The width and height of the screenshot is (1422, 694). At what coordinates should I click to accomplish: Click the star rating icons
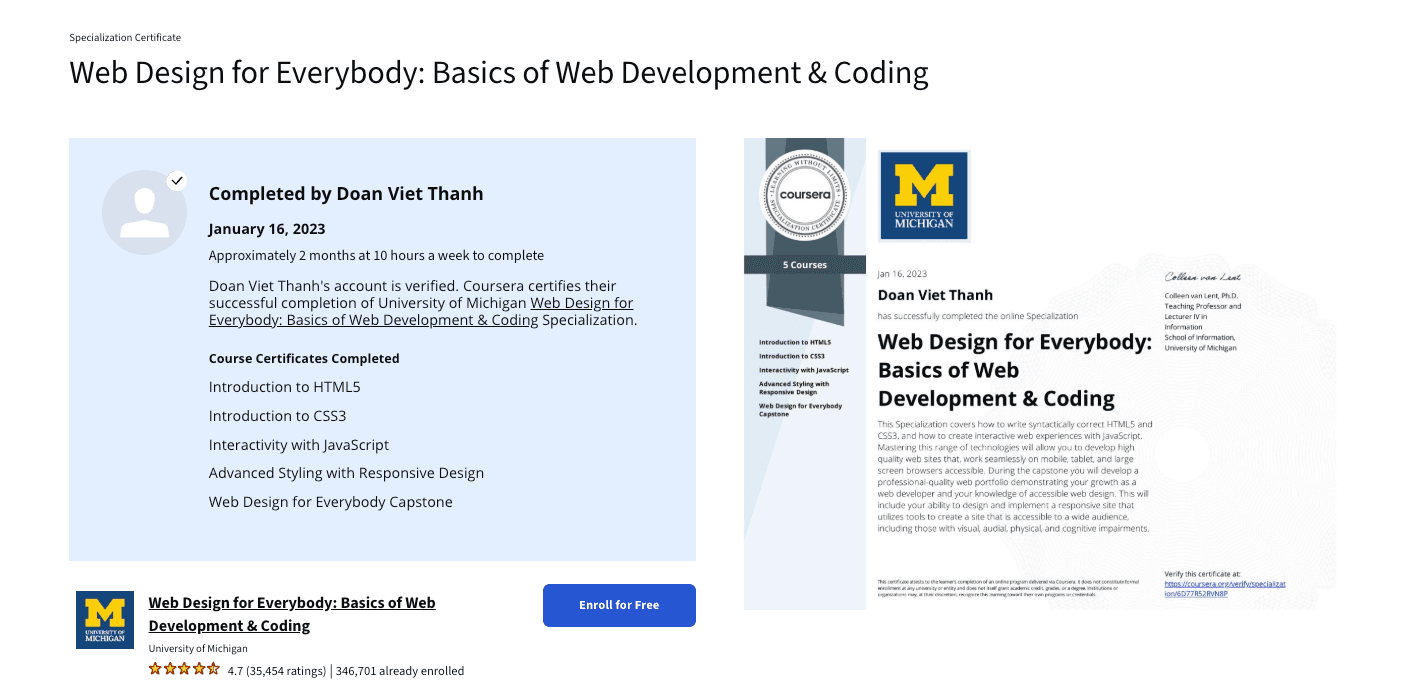(184, 669)
